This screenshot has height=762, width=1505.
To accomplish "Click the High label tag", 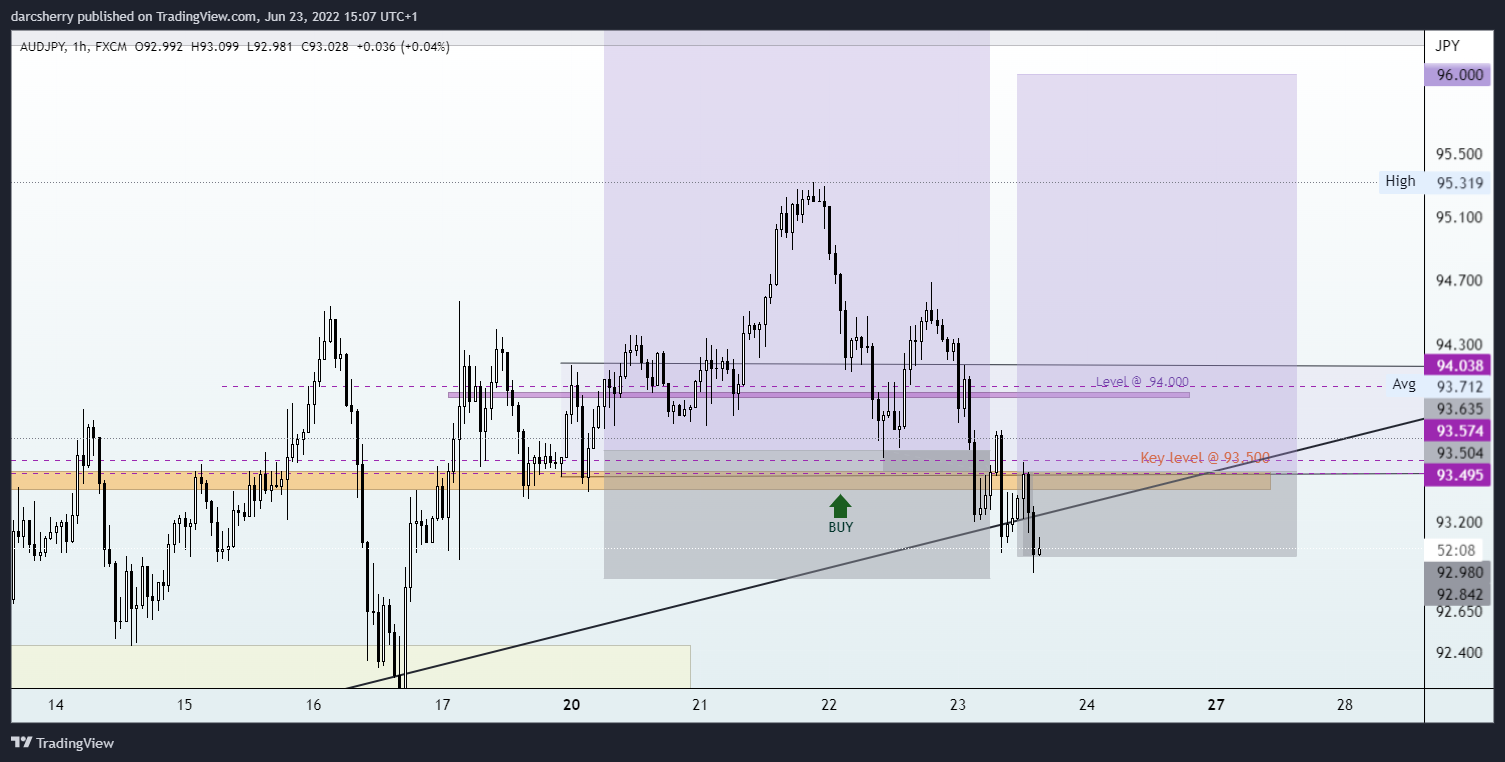I will coord(1400,181).
